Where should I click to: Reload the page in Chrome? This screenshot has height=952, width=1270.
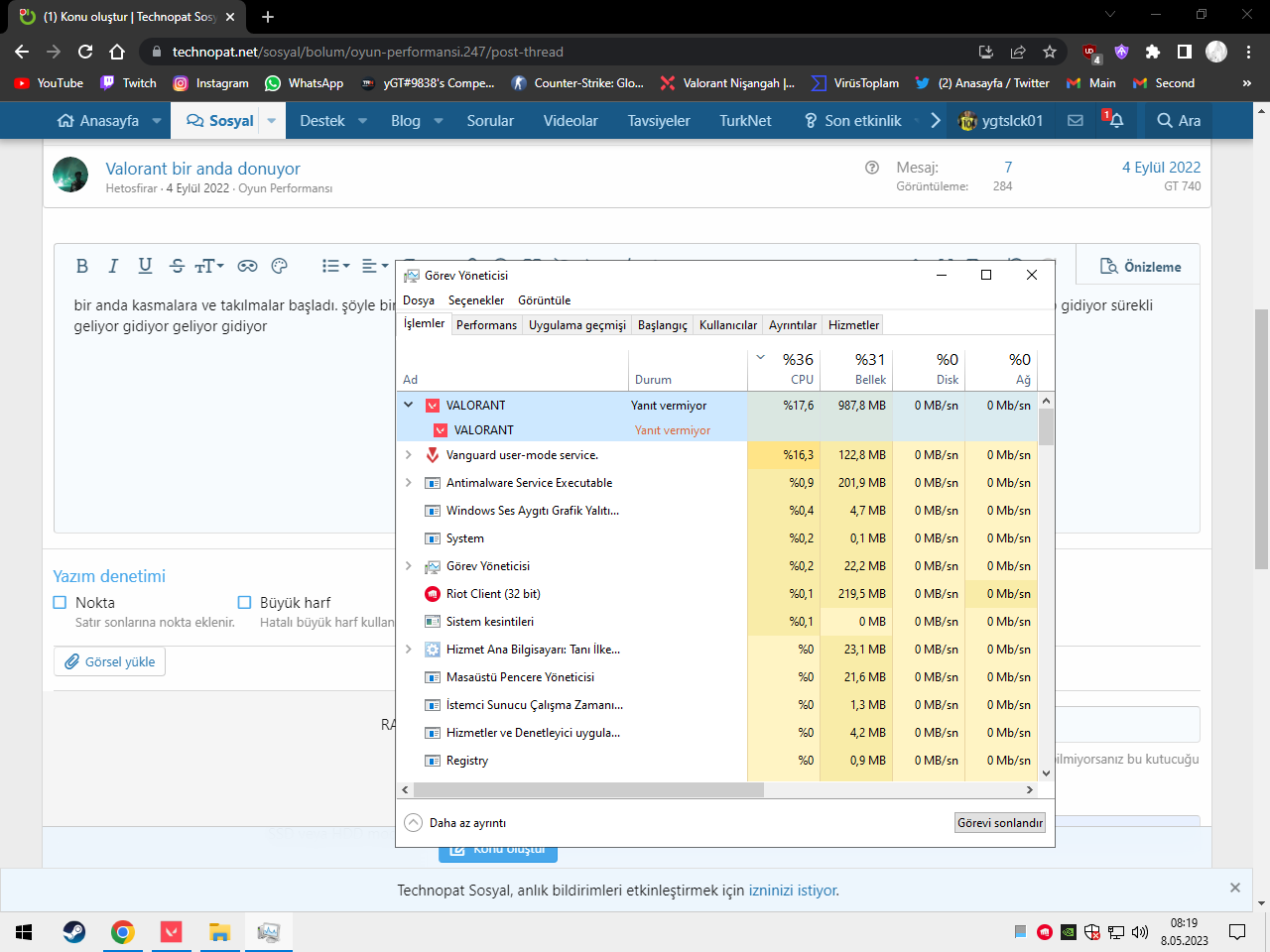coord(85,52)
